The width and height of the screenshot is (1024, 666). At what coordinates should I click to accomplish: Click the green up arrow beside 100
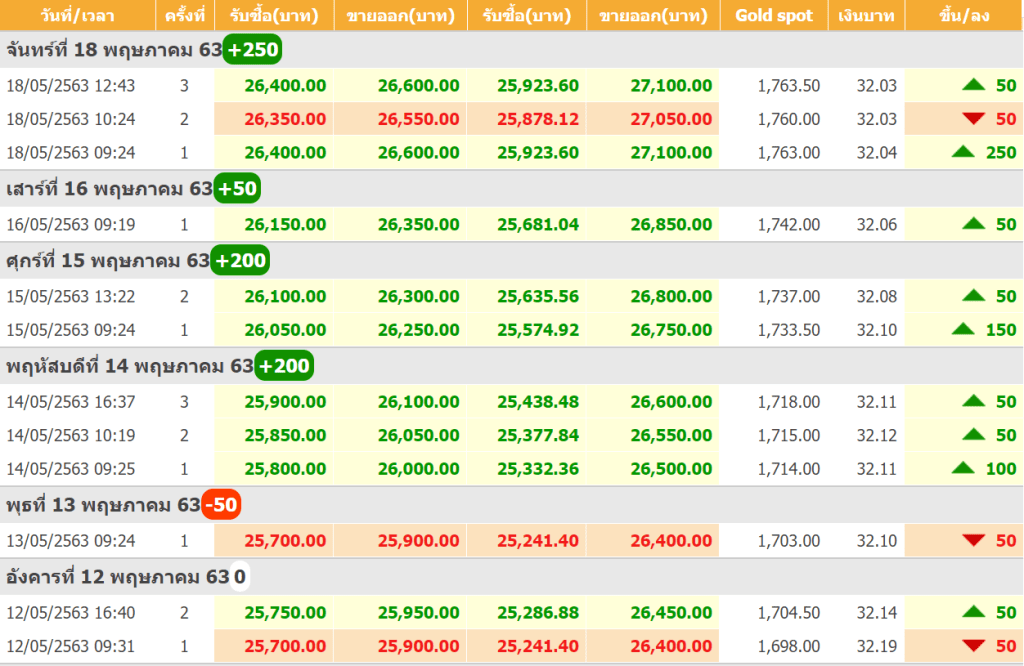963,468
